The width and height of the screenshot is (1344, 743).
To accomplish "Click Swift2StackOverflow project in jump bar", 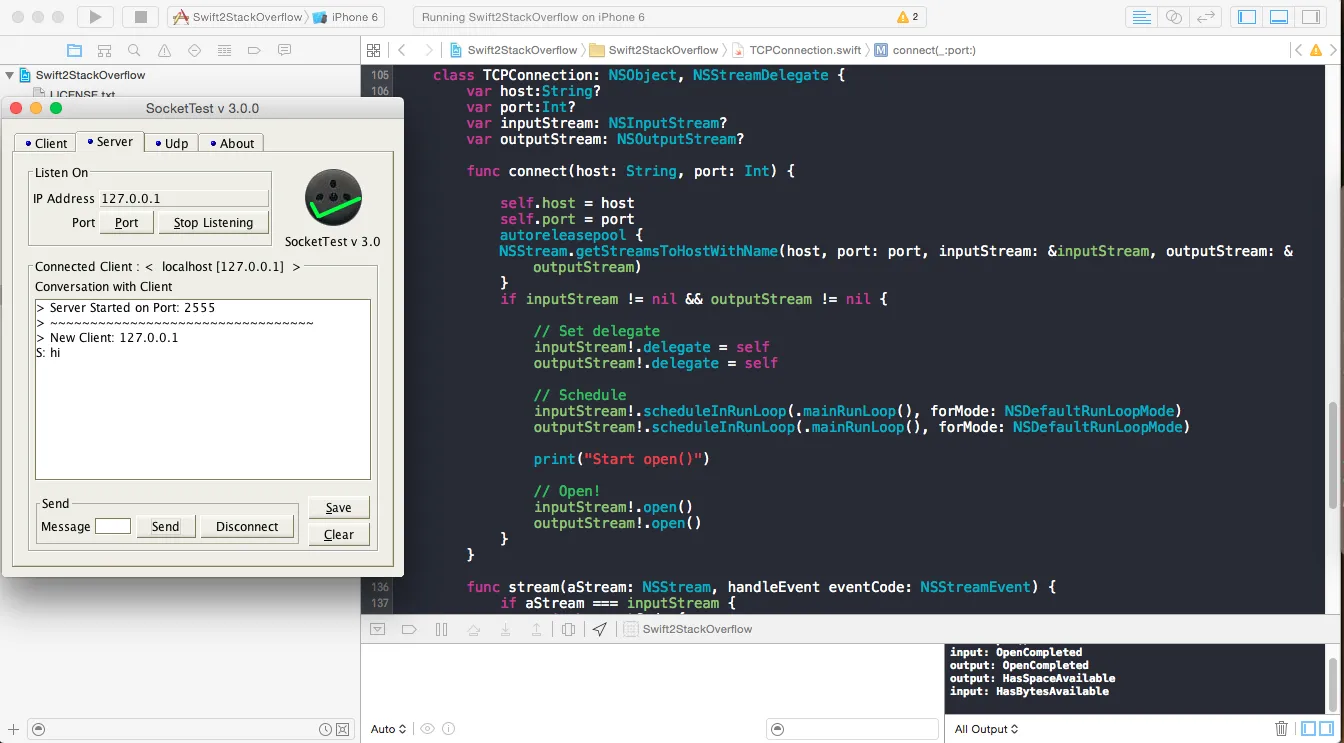I will 514,50.
